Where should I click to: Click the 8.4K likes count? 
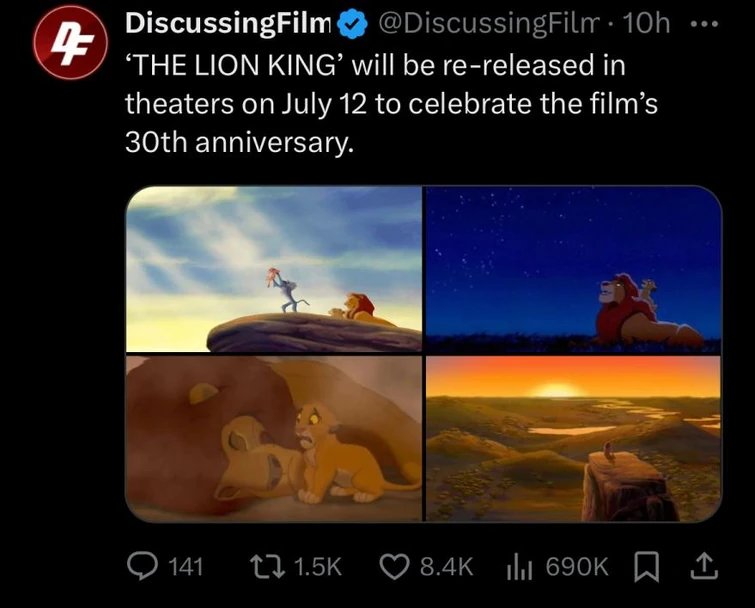point(445,566)
